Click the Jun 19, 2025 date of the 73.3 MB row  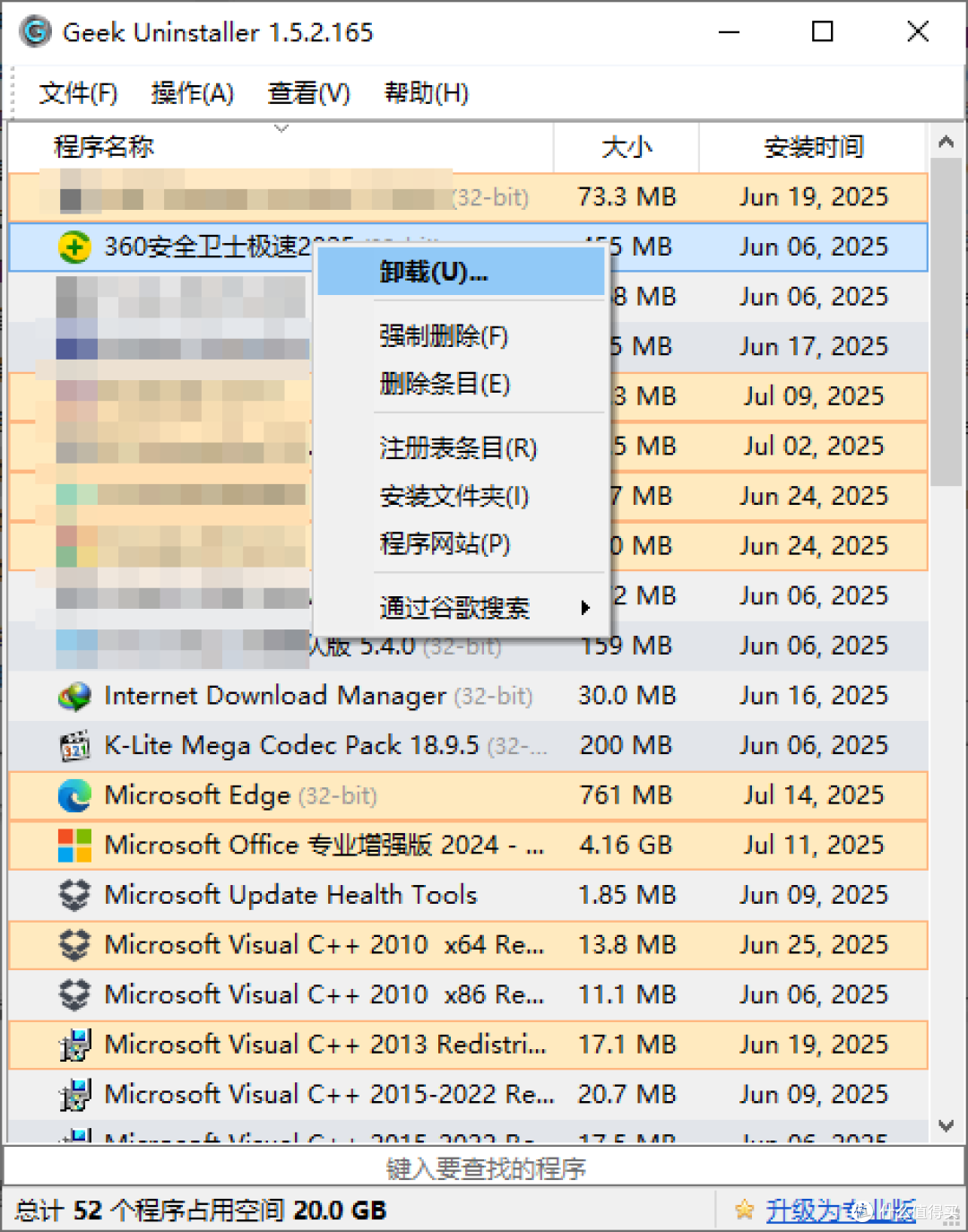click(814, 197)
